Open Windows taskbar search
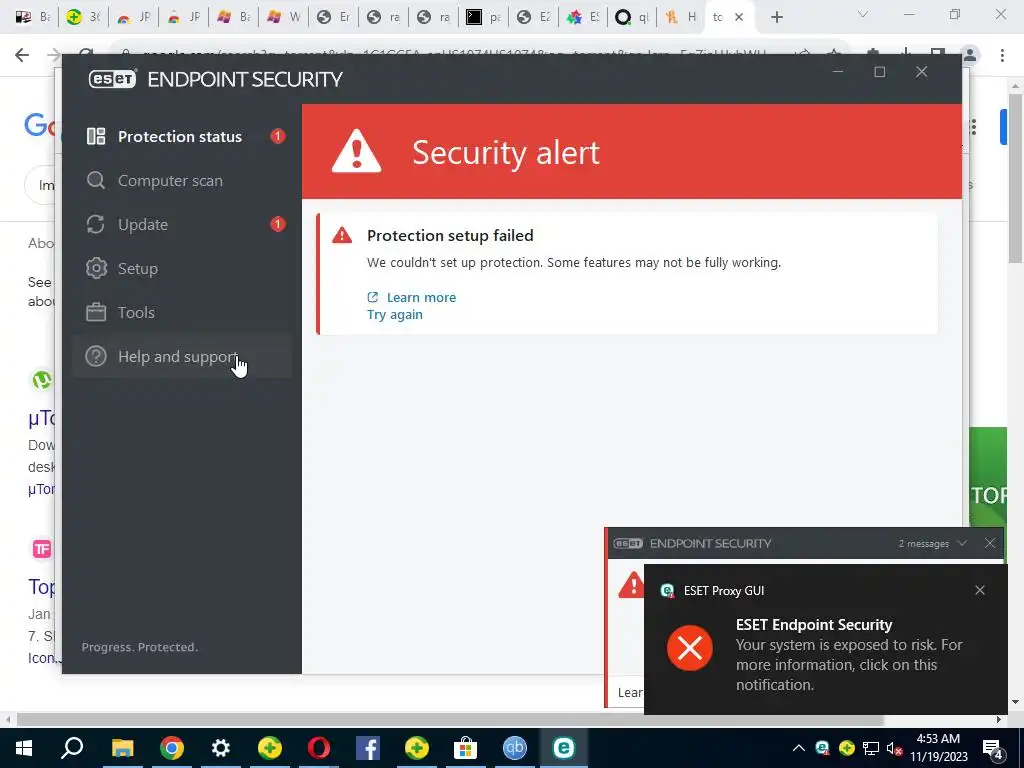 pyautogui.click(x=72, y=748)
